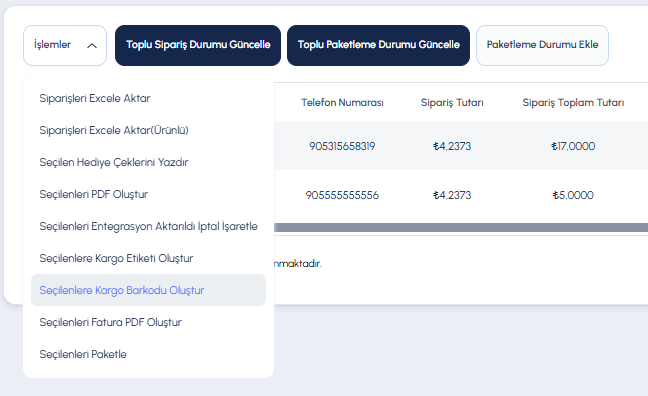Sort by Telefon Numarası column header
Viewport: 648px width, 396px height.
(x=342, y=103)
